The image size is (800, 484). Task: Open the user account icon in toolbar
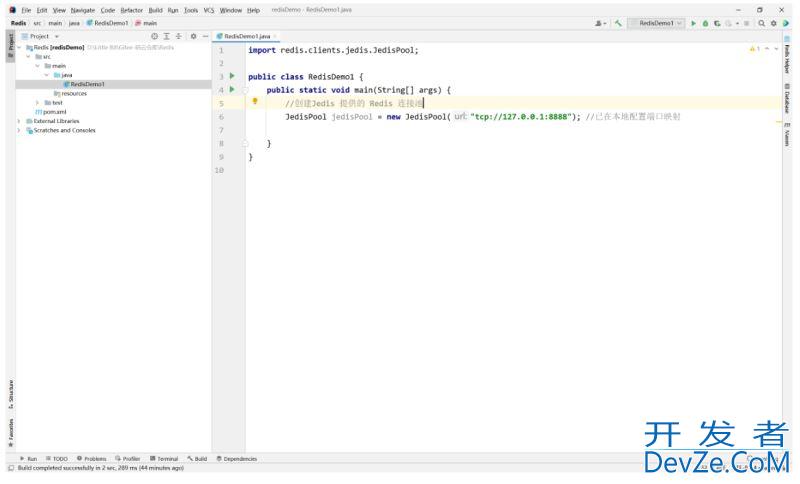599,23
